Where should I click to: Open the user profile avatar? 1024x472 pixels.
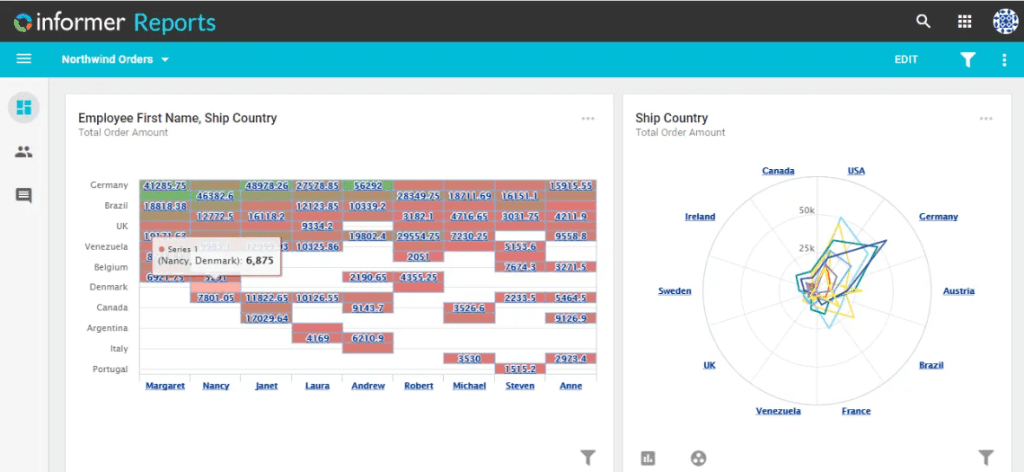point(1004,21)
